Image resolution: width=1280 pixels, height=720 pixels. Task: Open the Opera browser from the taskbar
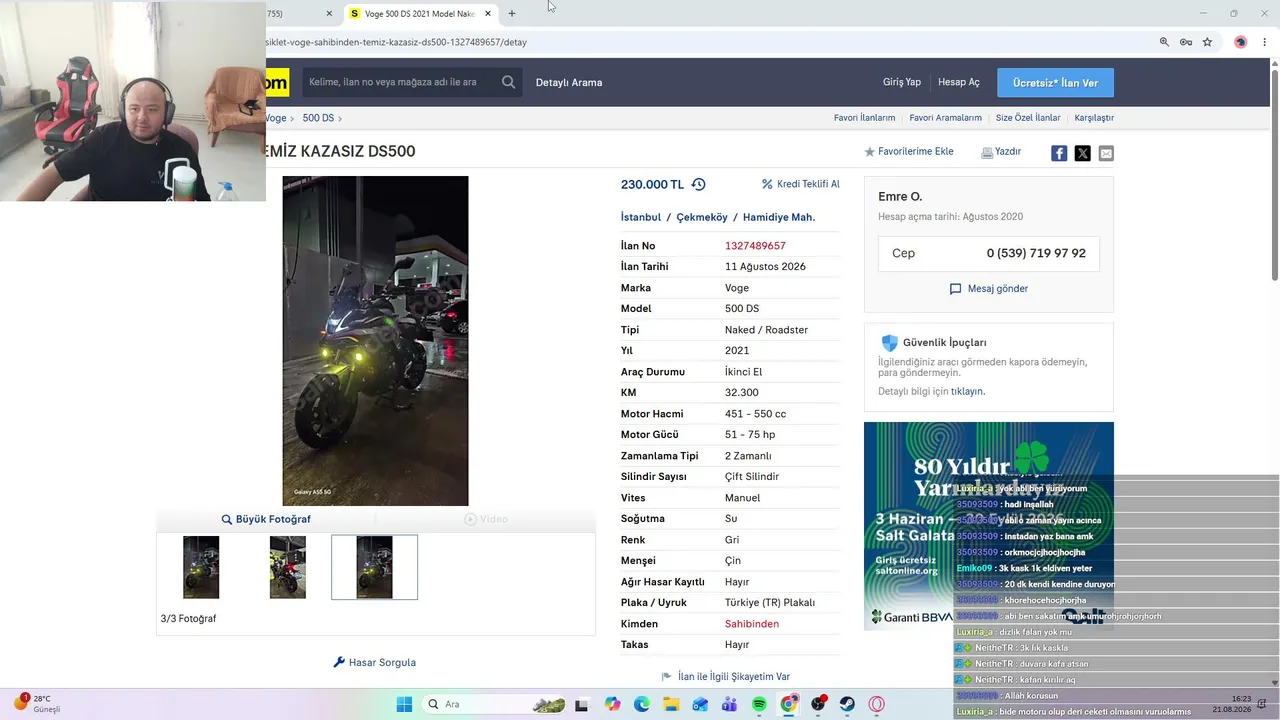(x=877, y=704)
